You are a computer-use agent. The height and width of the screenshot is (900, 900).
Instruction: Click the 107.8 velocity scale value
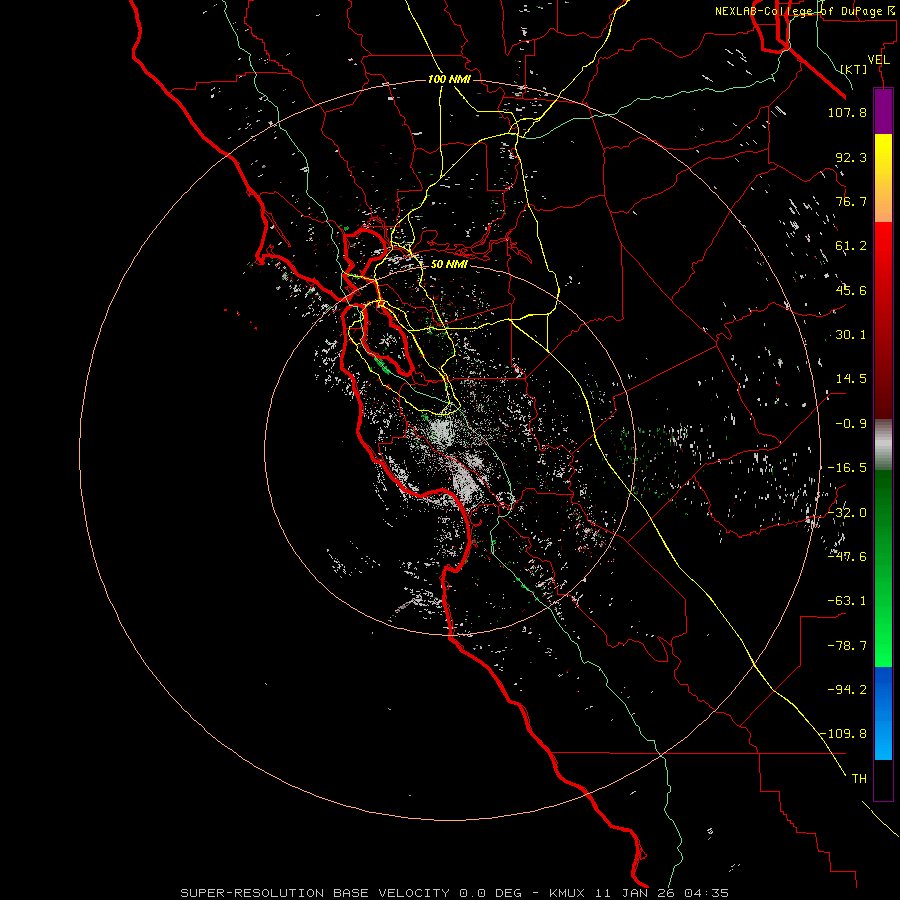coord(847,112)
